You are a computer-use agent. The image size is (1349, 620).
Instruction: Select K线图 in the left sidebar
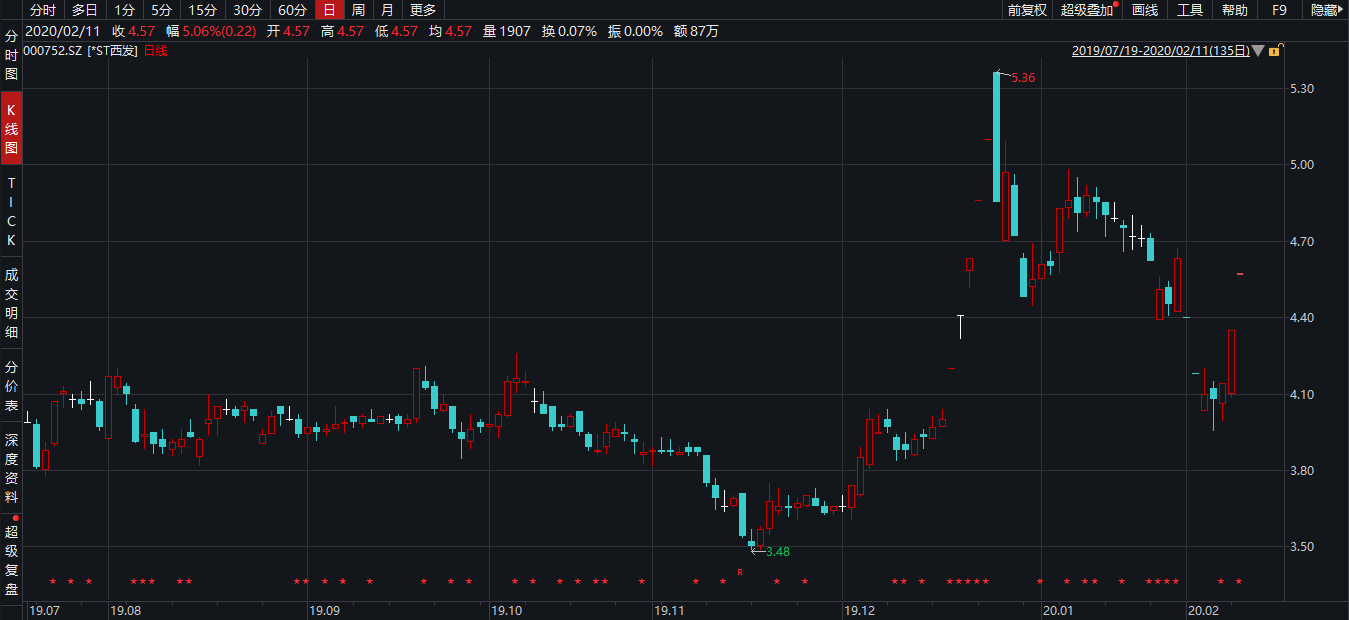[x=12, y=130]
